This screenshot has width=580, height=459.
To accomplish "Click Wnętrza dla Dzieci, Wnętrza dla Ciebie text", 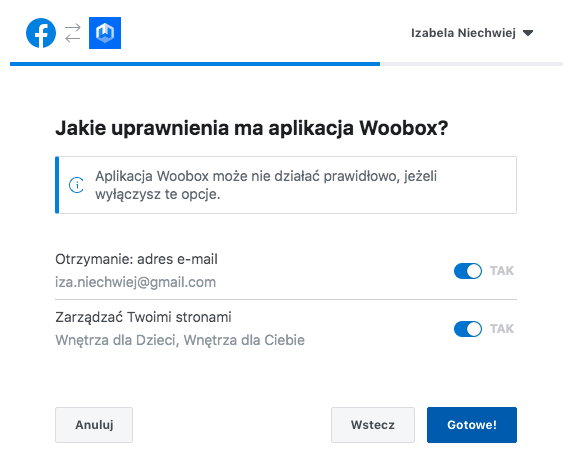I will (180, 340).
